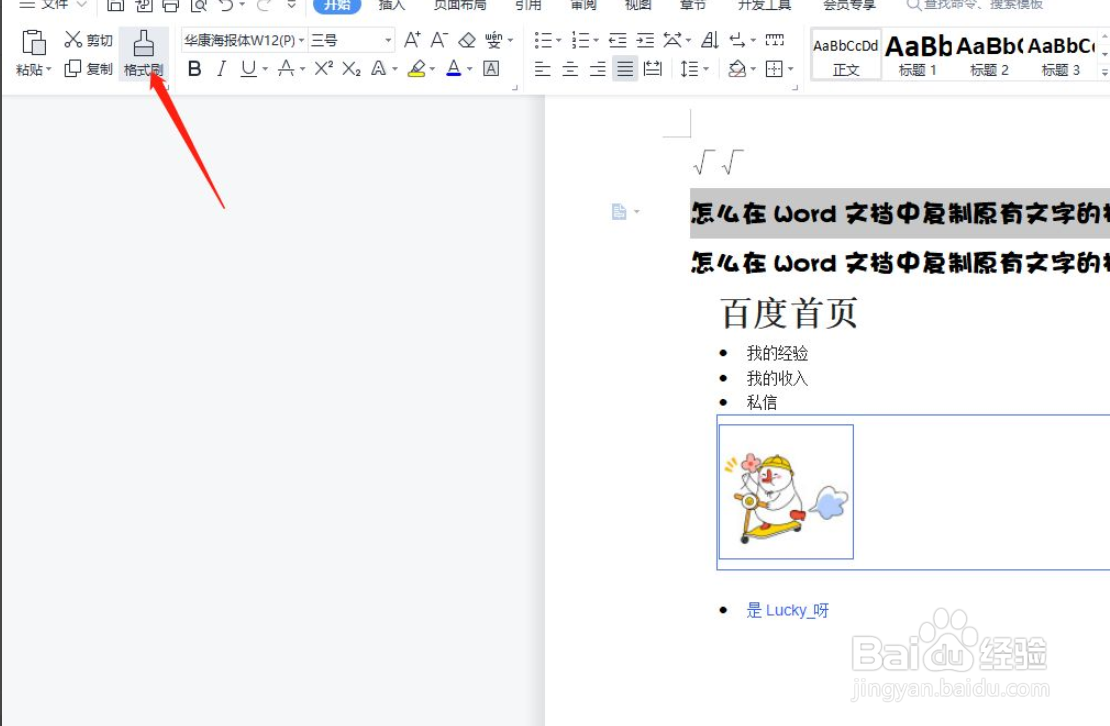Switch to the 开发工具 Developer tab
Image resolution: width=1110 pixels, height=726 pixels.
coord(765,5)
